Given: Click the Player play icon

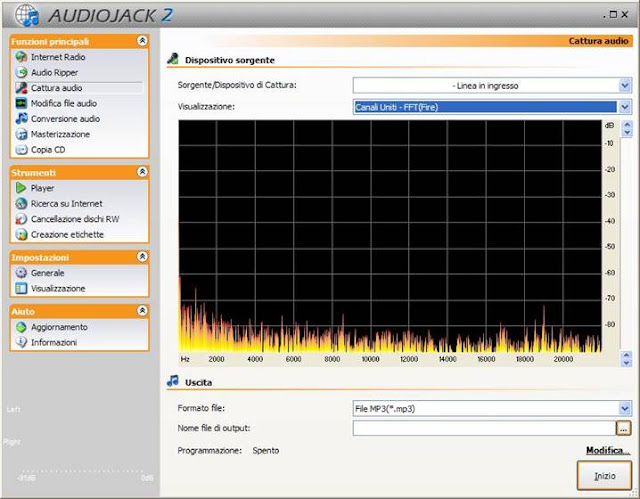Looking at the screenshot, I should click(x=21, y=188).
